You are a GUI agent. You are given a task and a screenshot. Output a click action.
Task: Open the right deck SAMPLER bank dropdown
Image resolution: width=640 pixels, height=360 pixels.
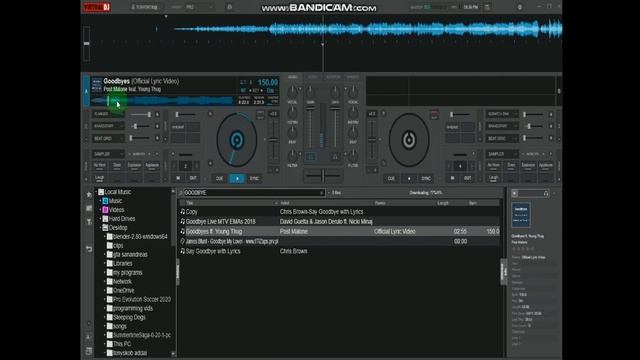coord(502,154)
